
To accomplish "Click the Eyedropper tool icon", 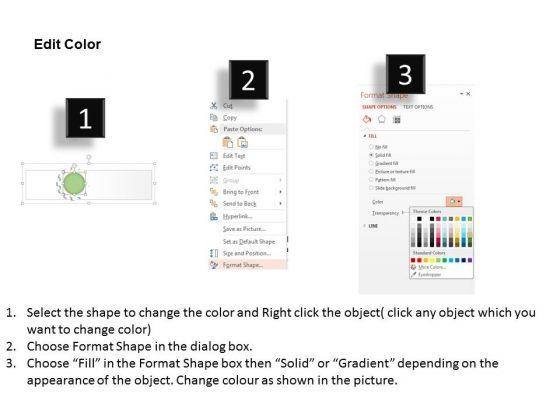I will (x=414, y=275).
